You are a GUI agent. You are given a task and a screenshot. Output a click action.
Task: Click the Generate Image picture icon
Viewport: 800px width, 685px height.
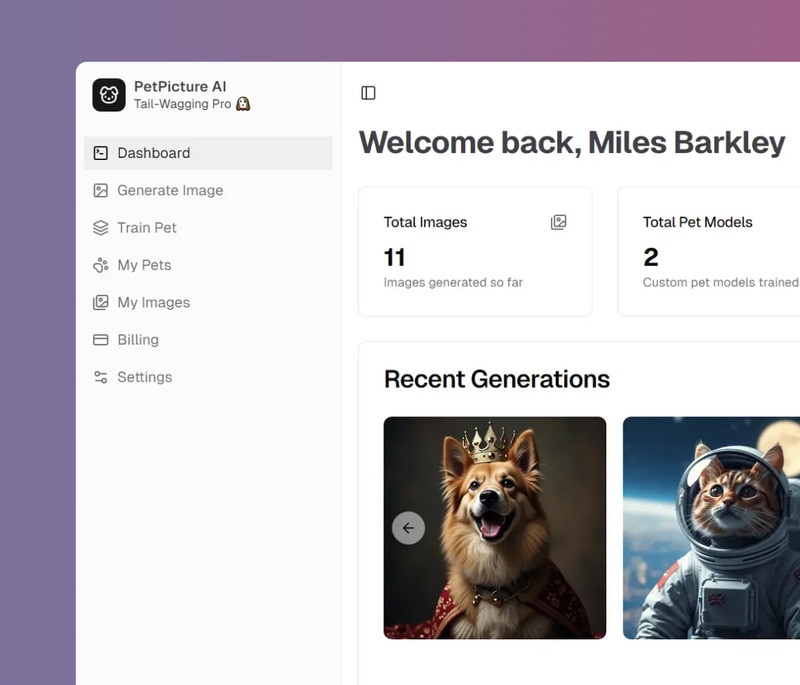point(100,190)
